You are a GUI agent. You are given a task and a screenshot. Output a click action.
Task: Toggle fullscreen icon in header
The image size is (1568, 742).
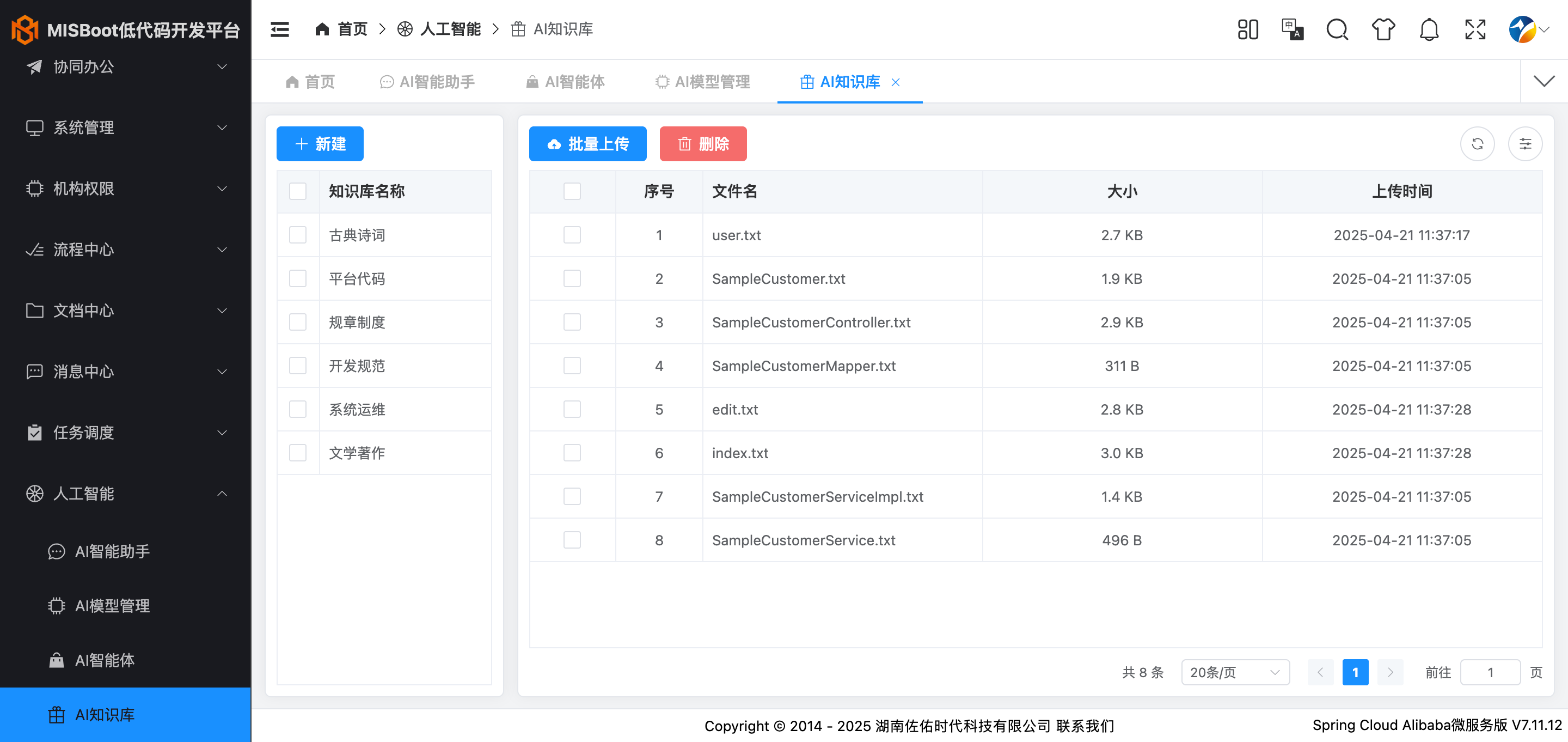[1475, 29]
